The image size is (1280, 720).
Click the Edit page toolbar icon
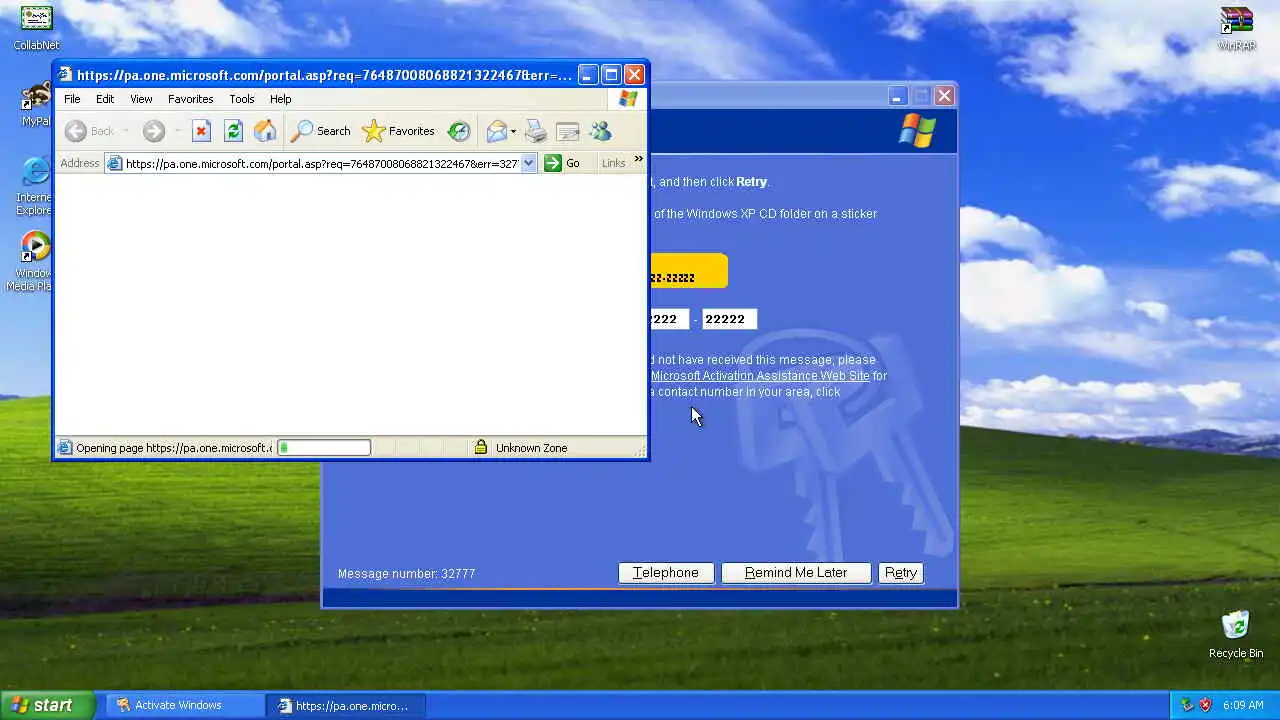(568, 131)
